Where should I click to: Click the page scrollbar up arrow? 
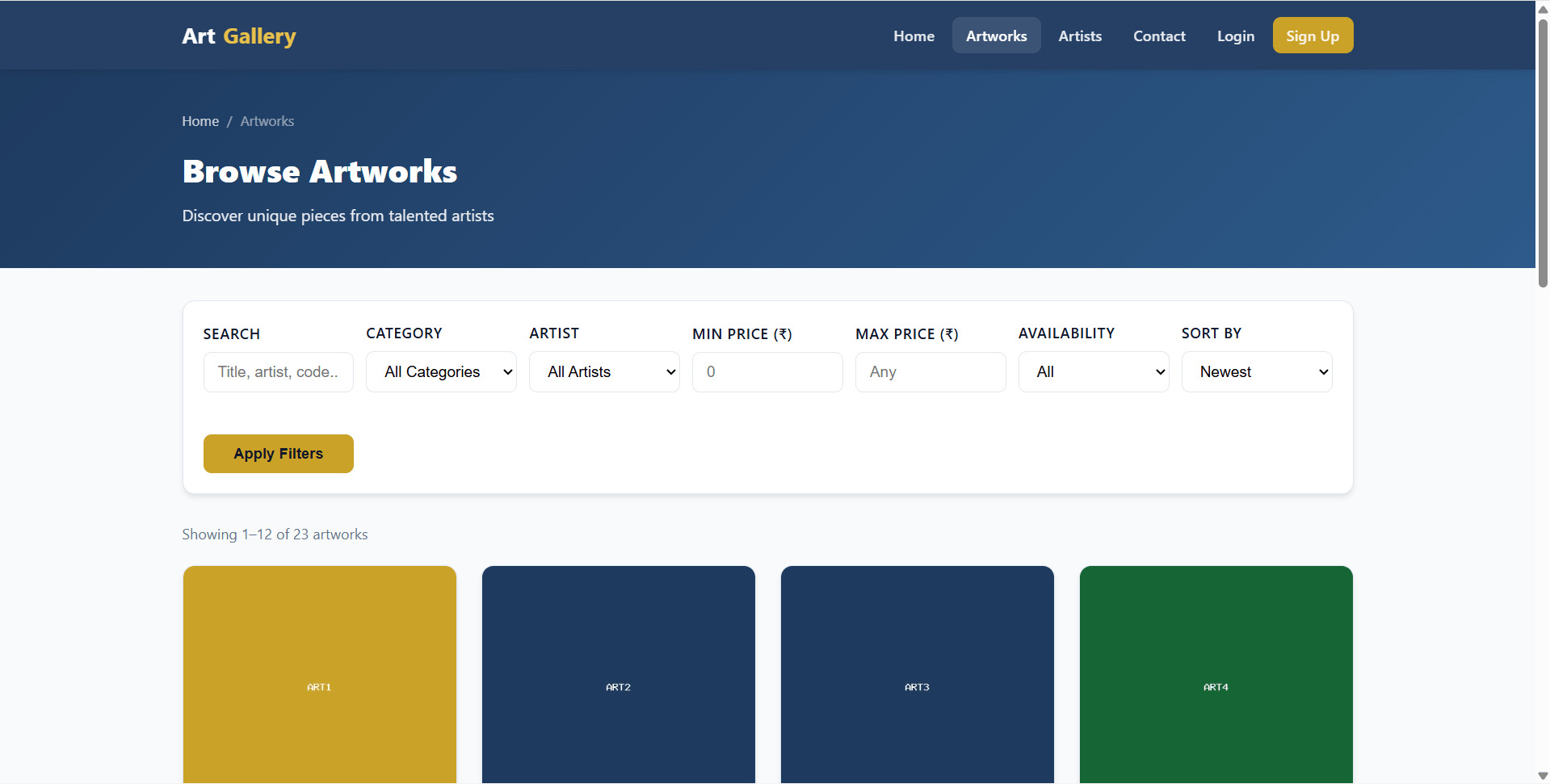[1543, 8]
